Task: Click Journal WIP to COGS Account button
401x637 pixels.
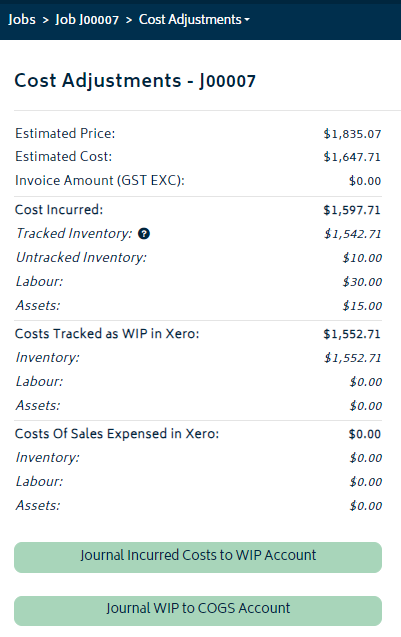Action: 198,610
